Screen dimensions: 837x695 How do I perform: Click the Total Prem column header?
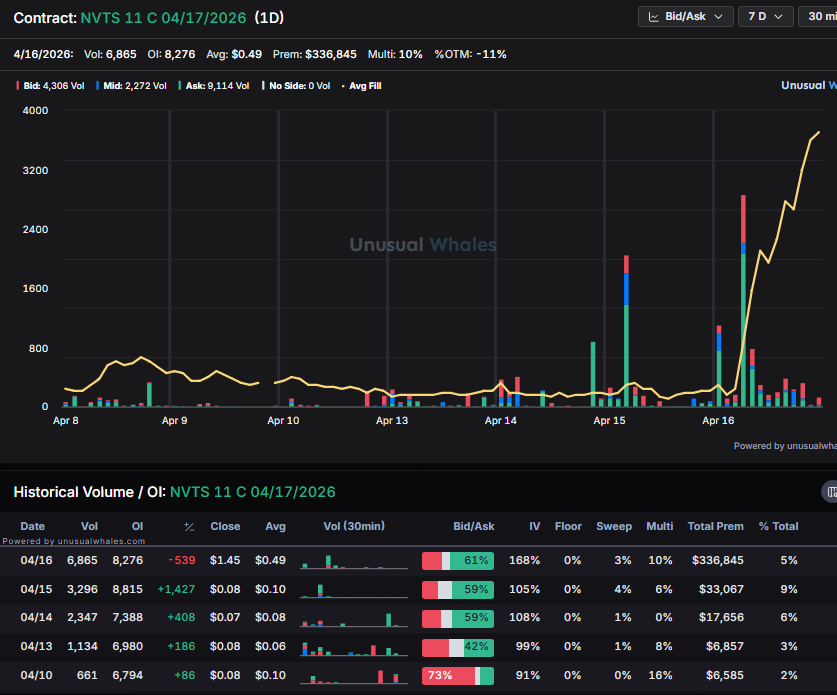716,526
